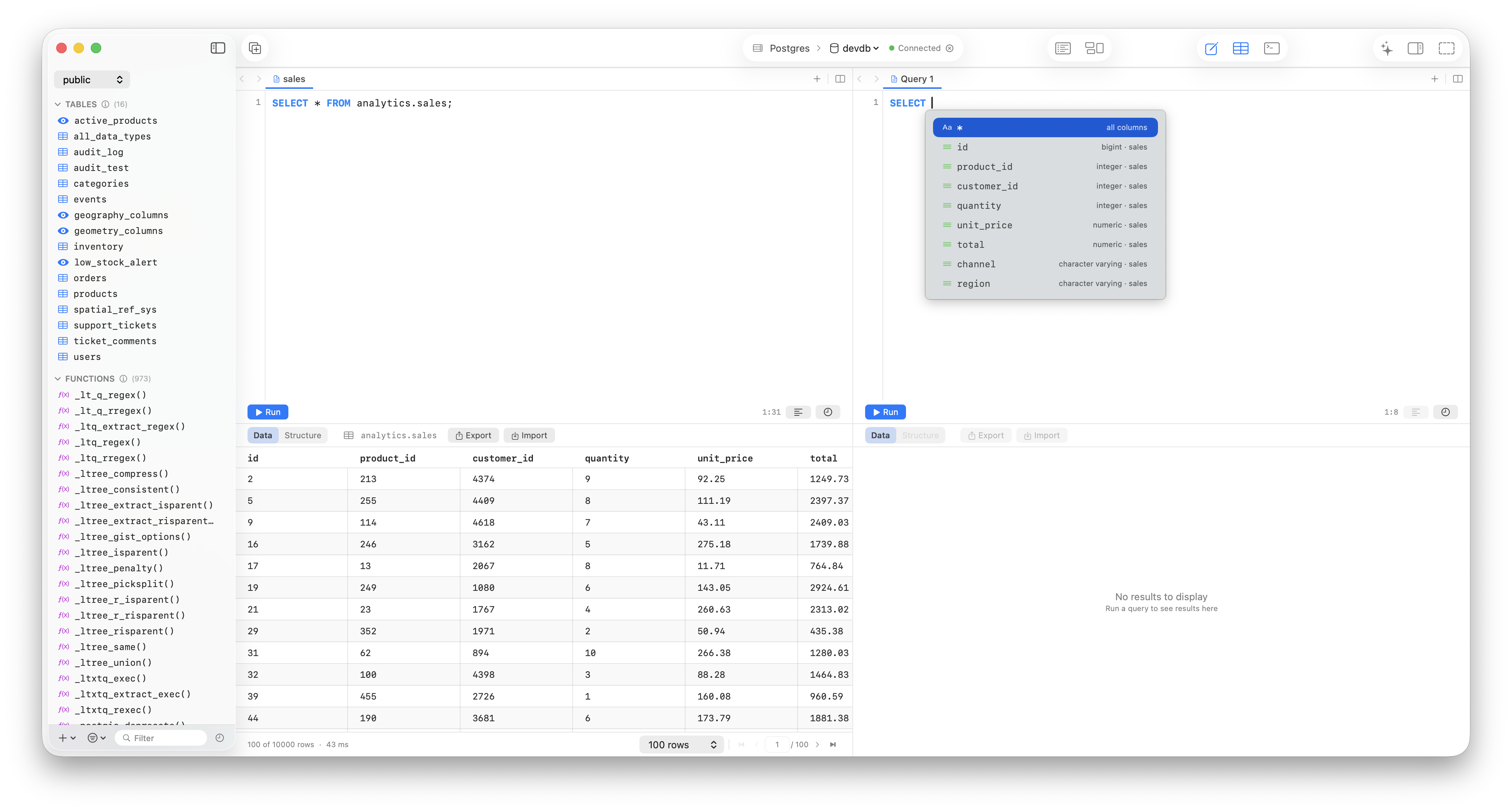
Task: Switch sales result view to Structure
Action: click(x=303, y=435)
